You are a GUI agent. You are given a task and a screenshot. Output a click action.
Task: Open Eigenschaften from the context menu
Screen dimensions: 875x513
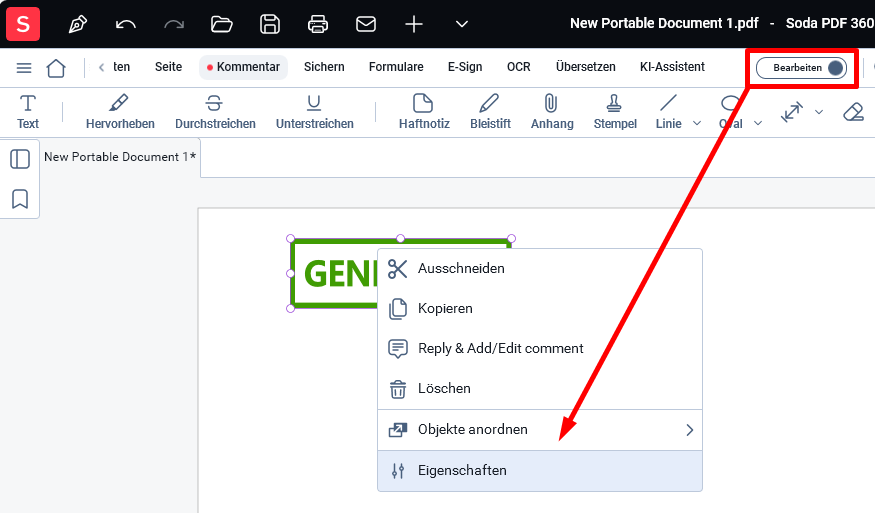[x=540, y=471]
